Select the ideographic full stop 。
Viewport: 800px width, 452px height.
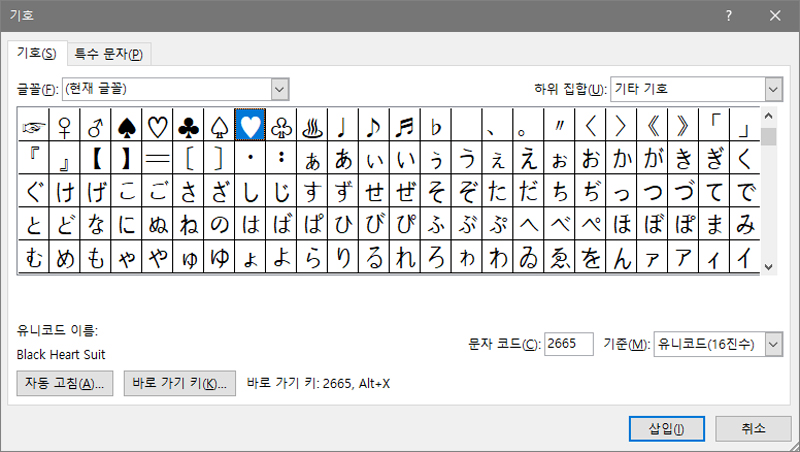(x=529, y=125)
